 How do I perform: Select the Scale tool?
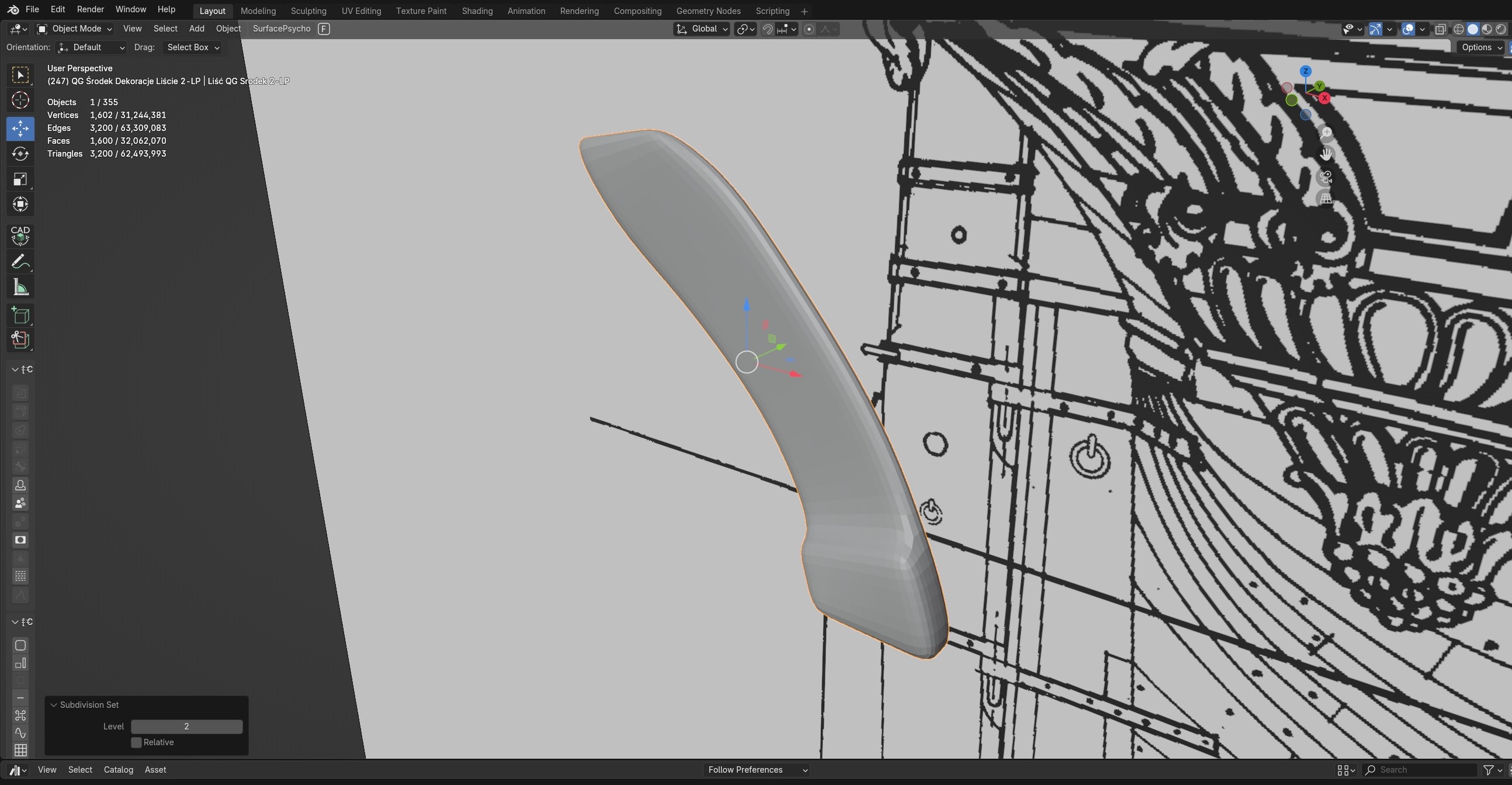click(20, 179)
